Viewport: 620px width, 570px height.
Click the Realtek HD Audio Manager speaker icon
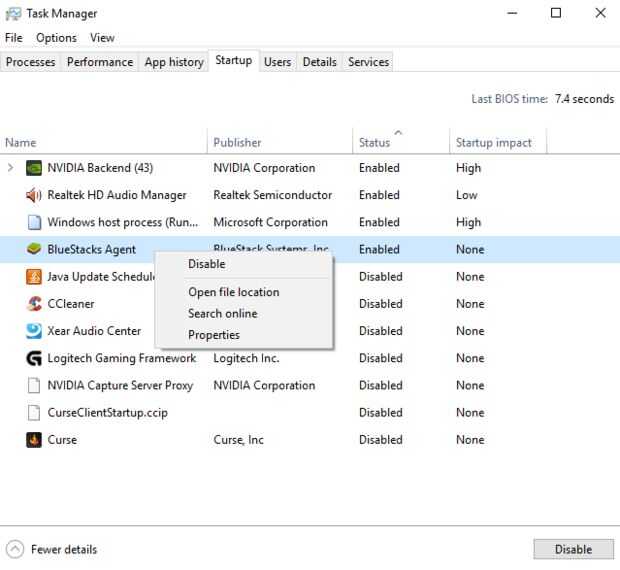click(x=33, y=195)
